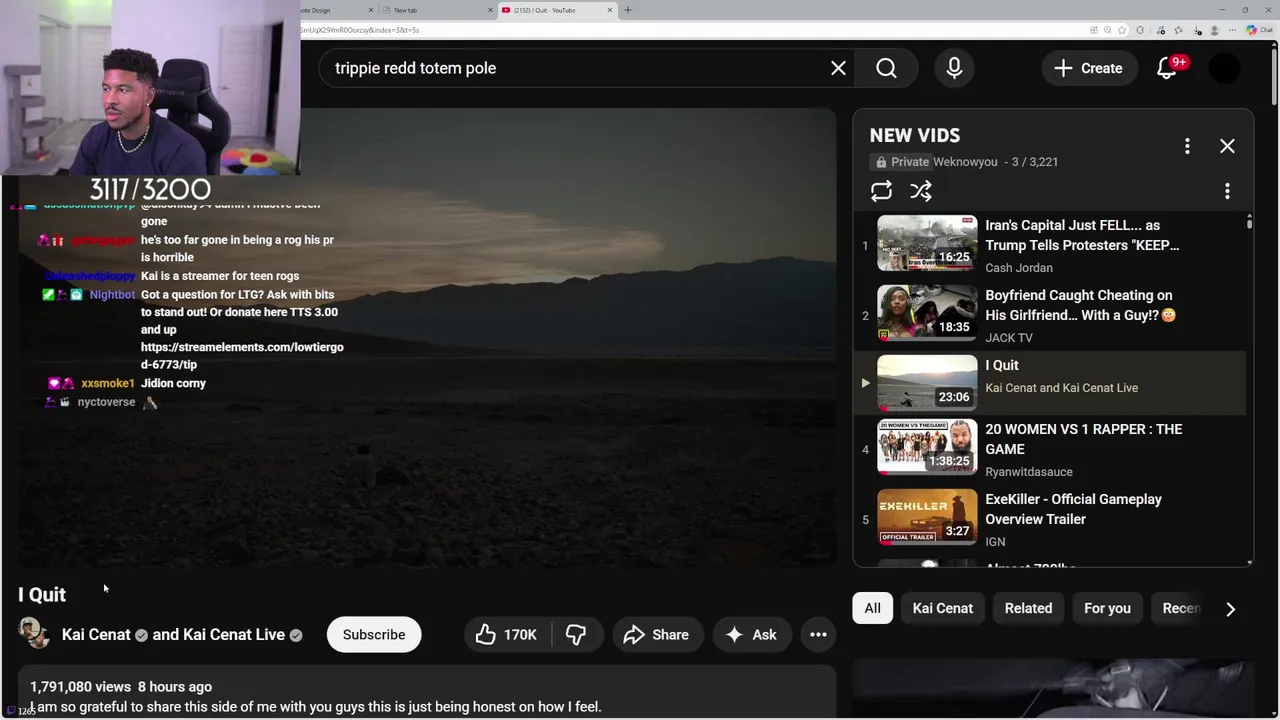Open ExeKiller Official Gameplay Overview Trailer
1280x720 pixels.
tap(1050, 520)
